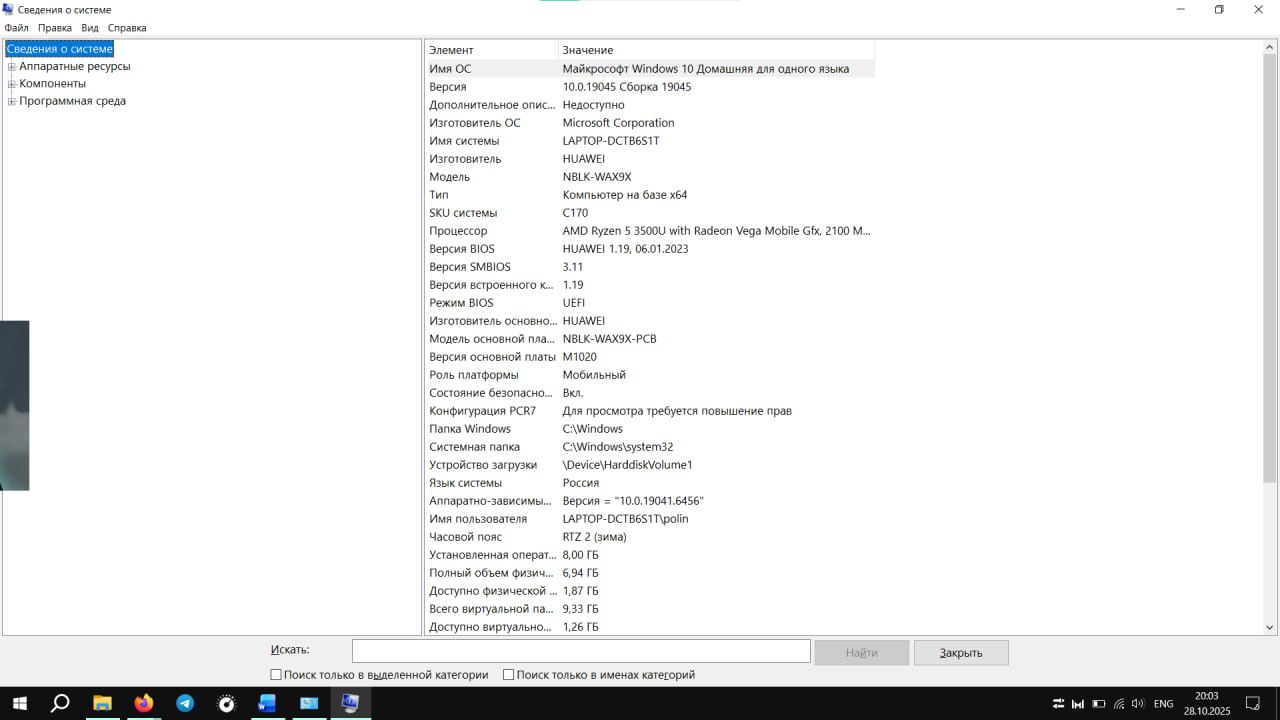This screenshot has width=1280, height=720.
Task: Click the value Компьютер на базе x64
Action: [625, 195]
